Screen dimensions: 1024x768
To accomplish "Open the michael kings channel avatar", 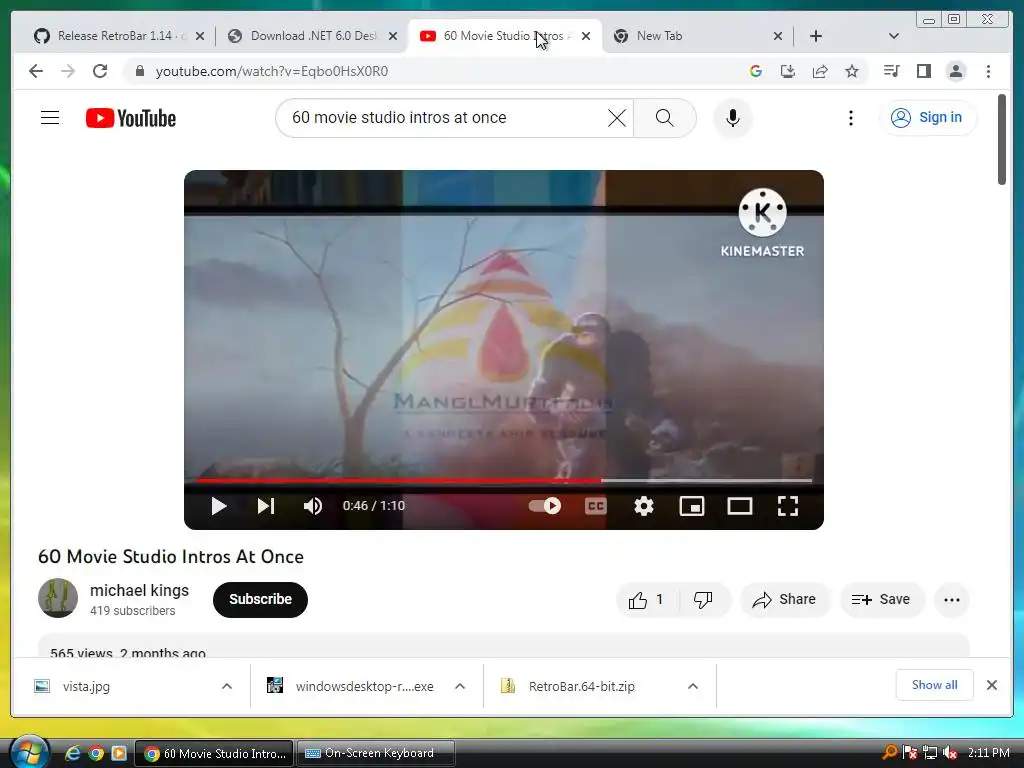I will 57,598.
